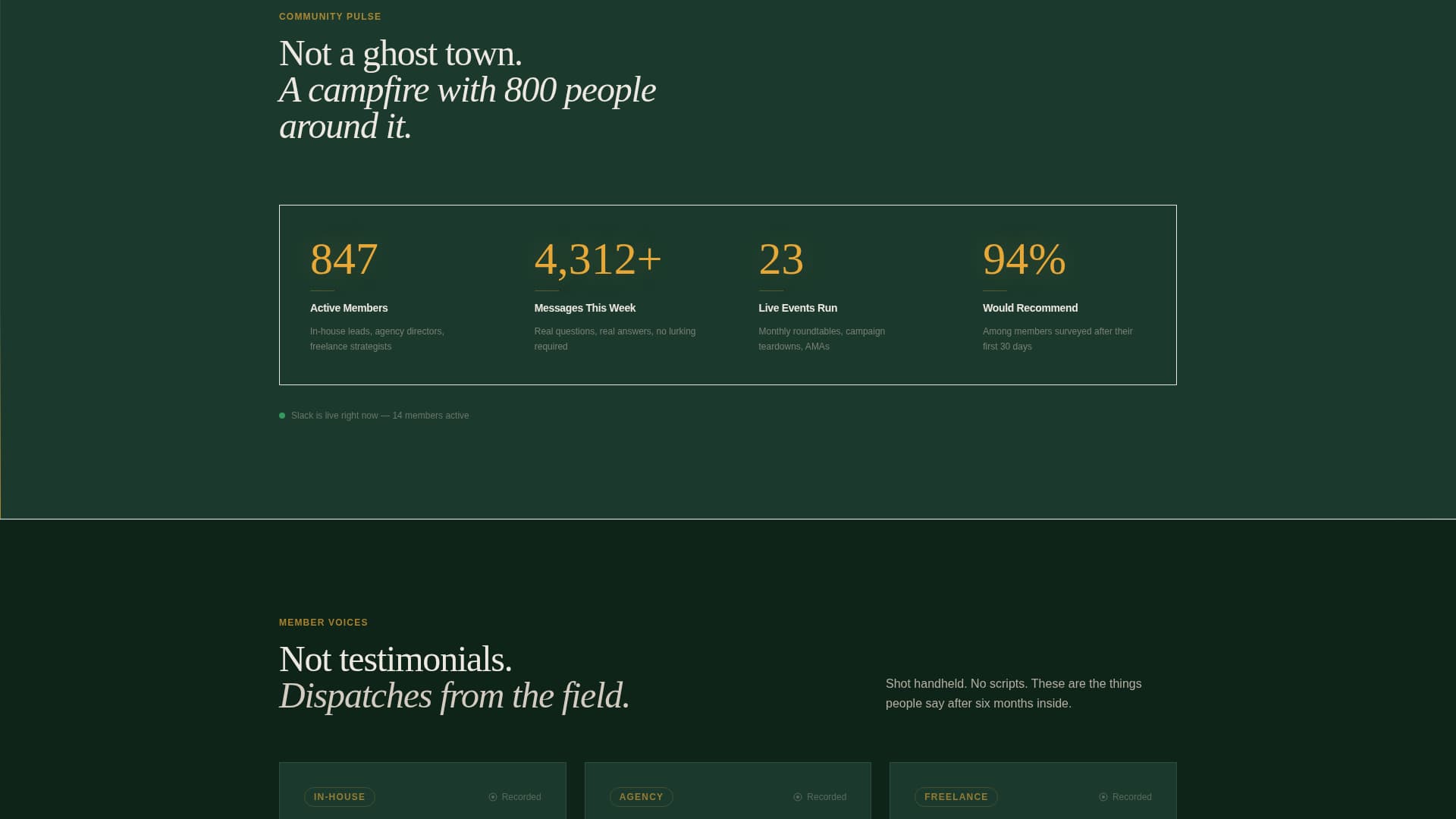Click the MEMBER VOICES section label
This screenshot has height=819, width=1456.
click(323, 623)
